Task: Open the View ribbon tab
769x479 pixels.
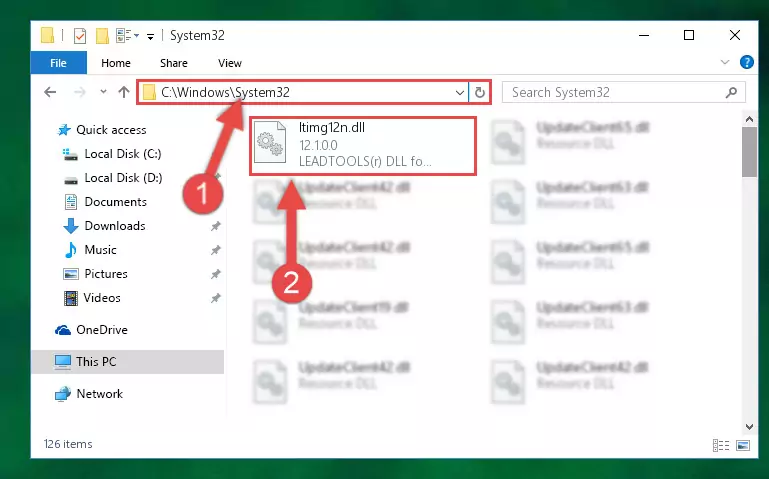Action: [x=230, y=63]
